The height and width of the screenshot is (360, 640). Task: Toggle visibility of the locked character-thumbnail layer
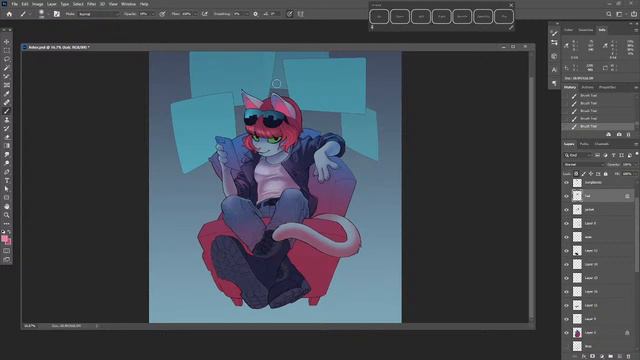(x=566, y=333)
